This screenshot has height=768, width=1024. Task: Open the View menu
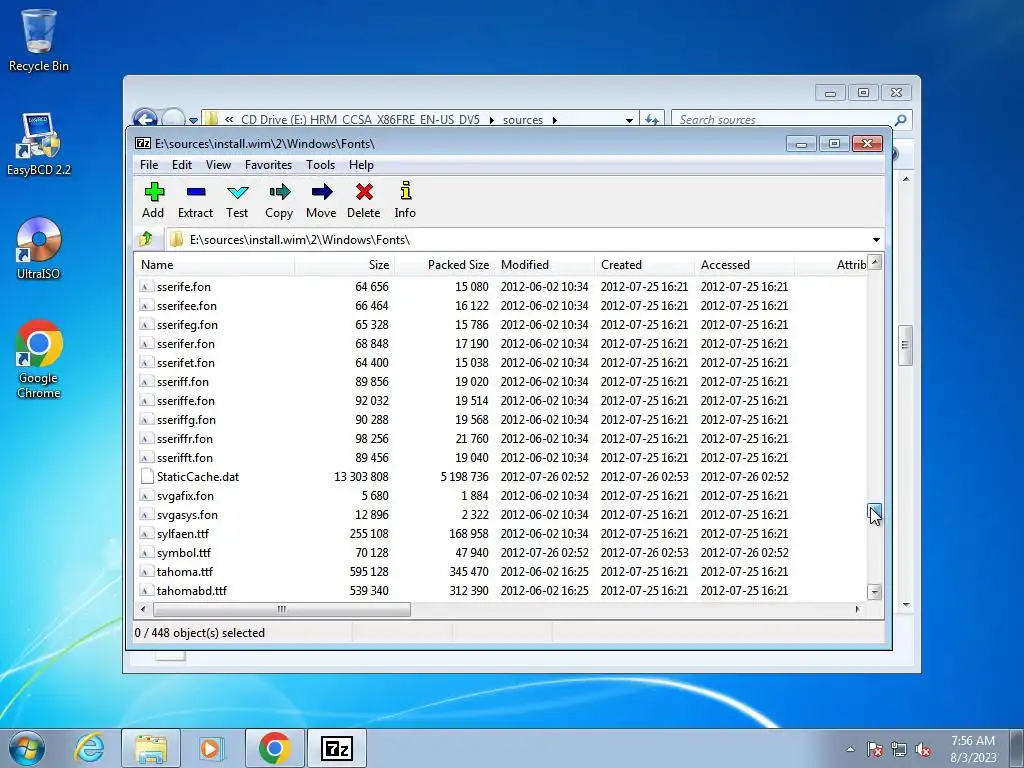(x=218, y=165)
